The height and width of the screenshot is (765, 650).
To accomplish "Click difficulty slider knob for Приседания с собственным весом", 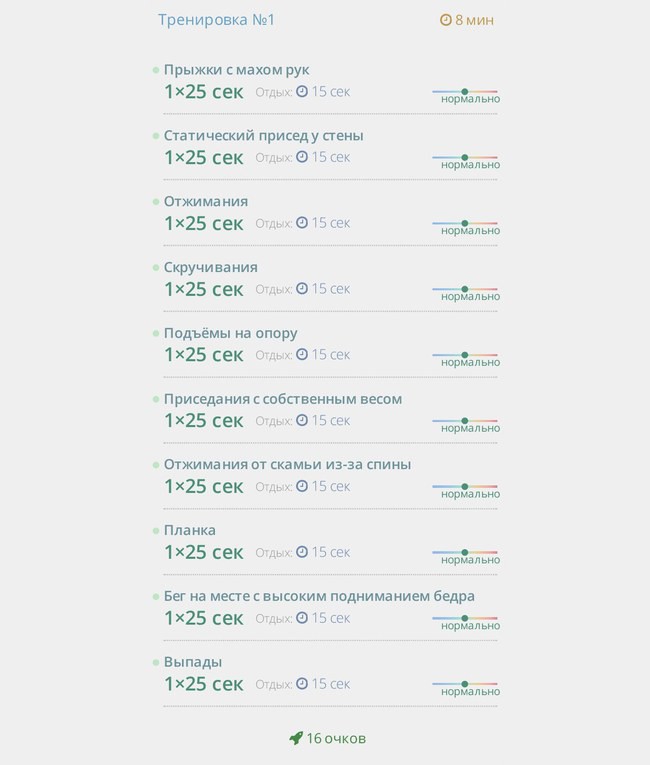I will [x=465, y=421].
